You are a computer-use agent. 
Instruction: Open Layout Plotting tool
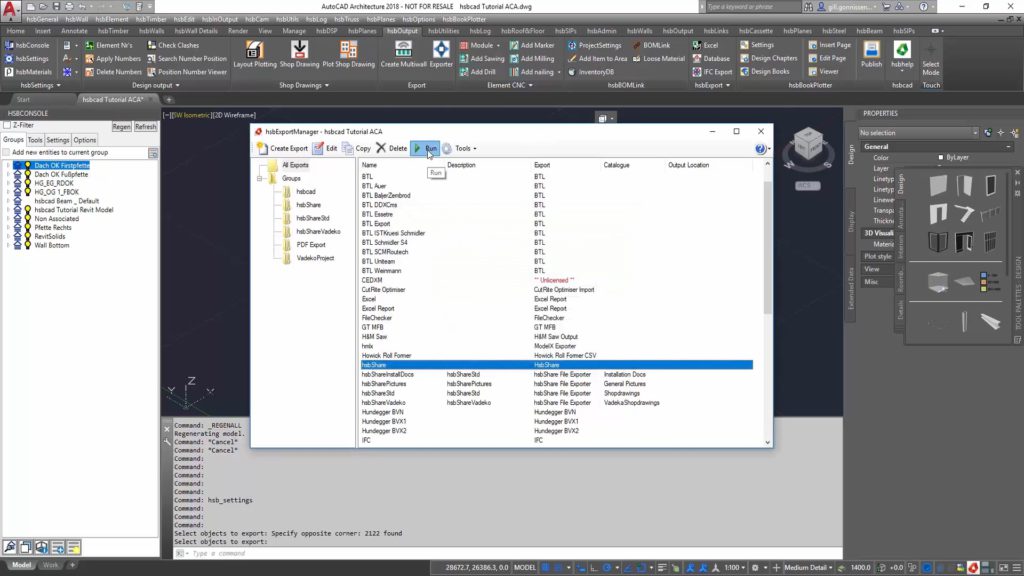[255, 54]
